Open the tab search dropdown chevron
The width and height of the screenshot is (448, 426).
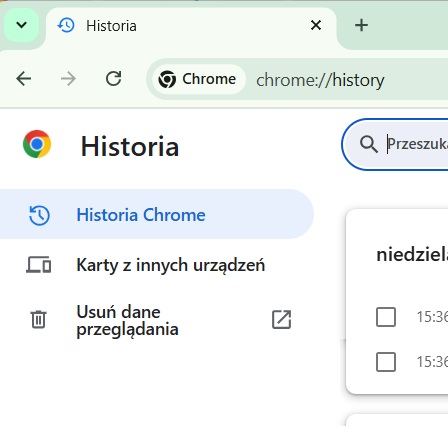point(21,25)
